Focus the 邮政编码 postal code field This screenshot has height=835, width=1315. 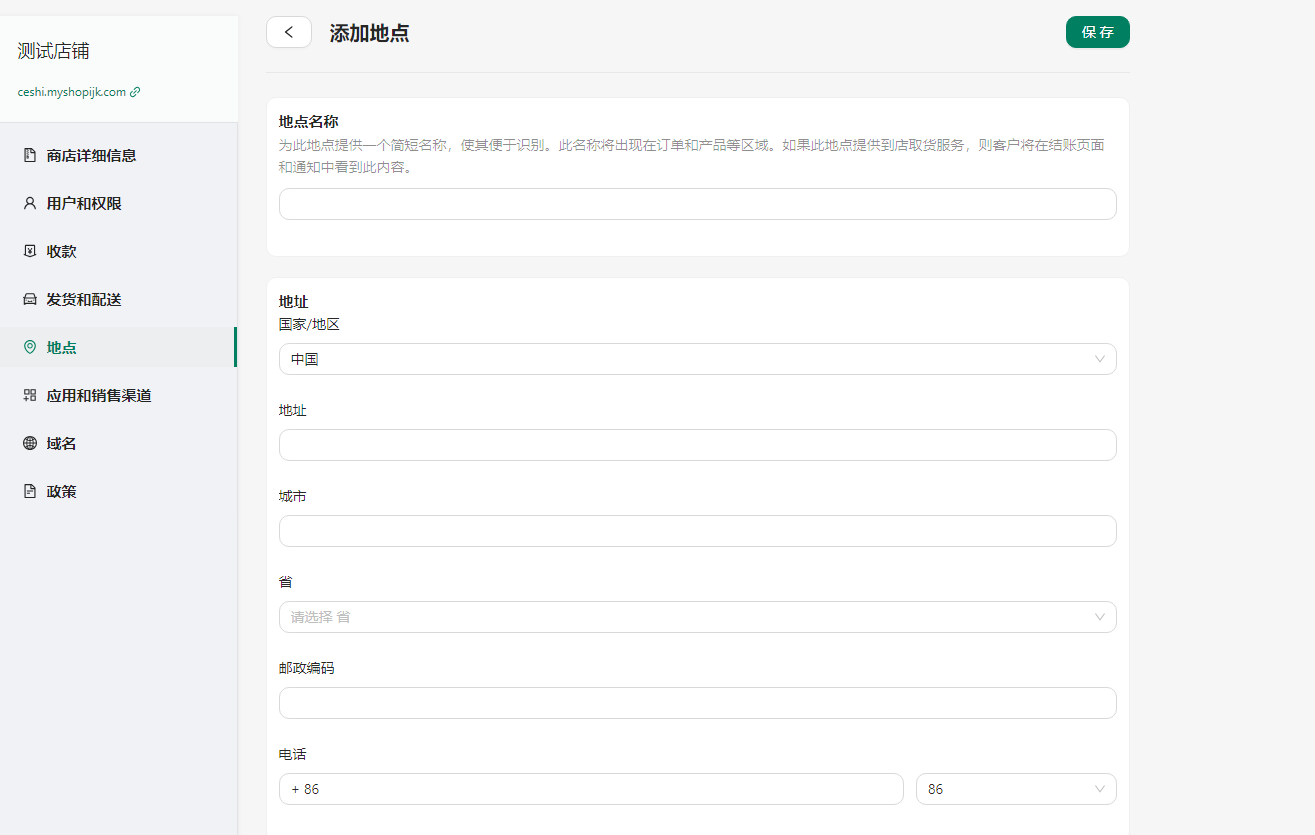697,703
